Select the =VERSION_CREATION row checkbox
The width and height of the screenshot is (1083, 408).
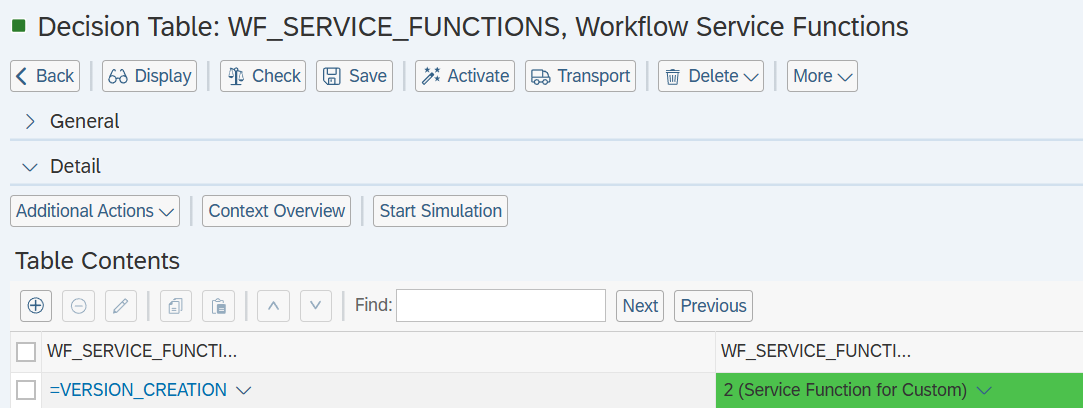point(26,390)
